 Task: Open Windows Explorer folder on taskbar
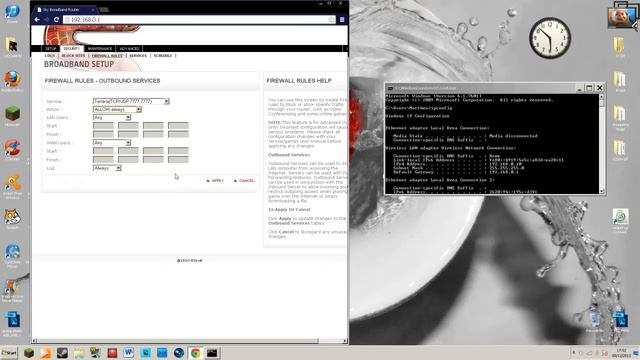click(79, 353)
